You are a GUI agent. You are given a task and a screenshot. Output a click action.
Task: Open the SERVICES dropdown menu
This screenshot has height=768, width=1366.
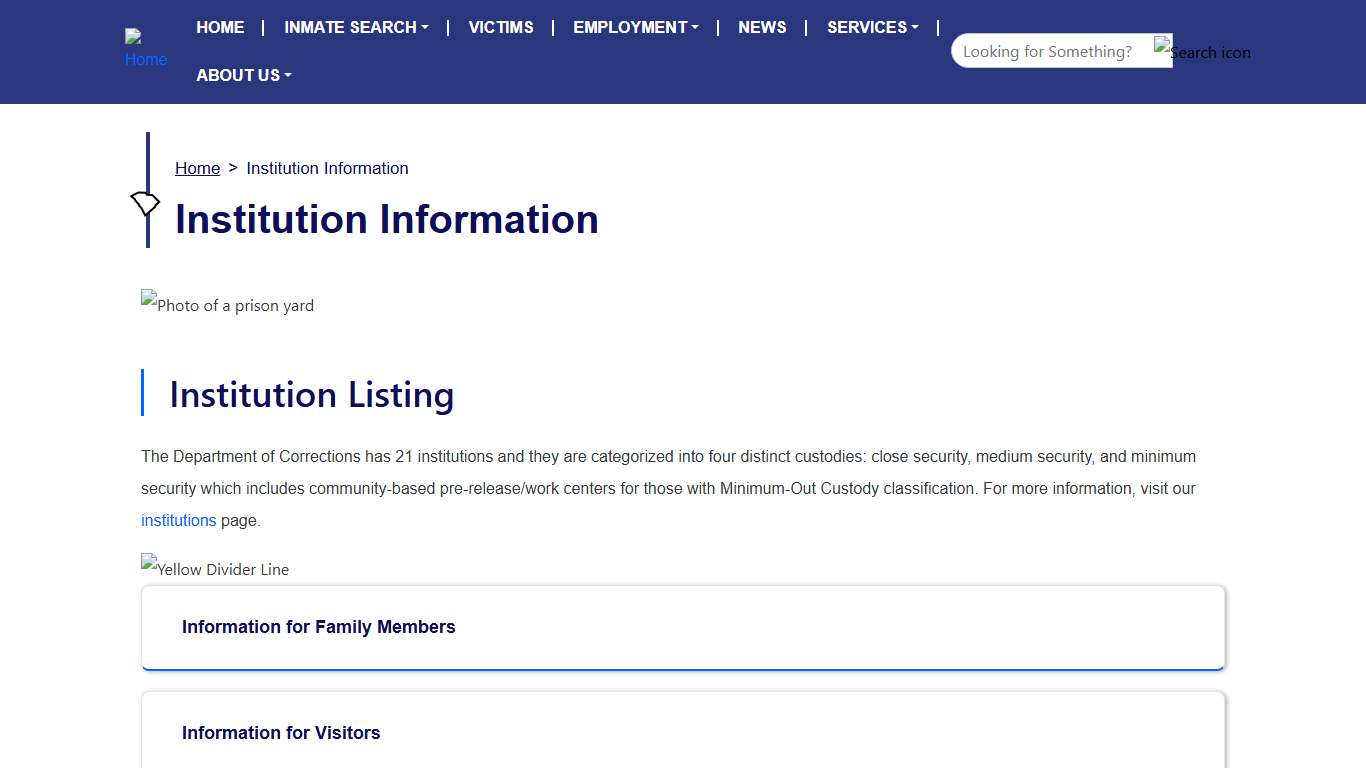click(871, 27)
